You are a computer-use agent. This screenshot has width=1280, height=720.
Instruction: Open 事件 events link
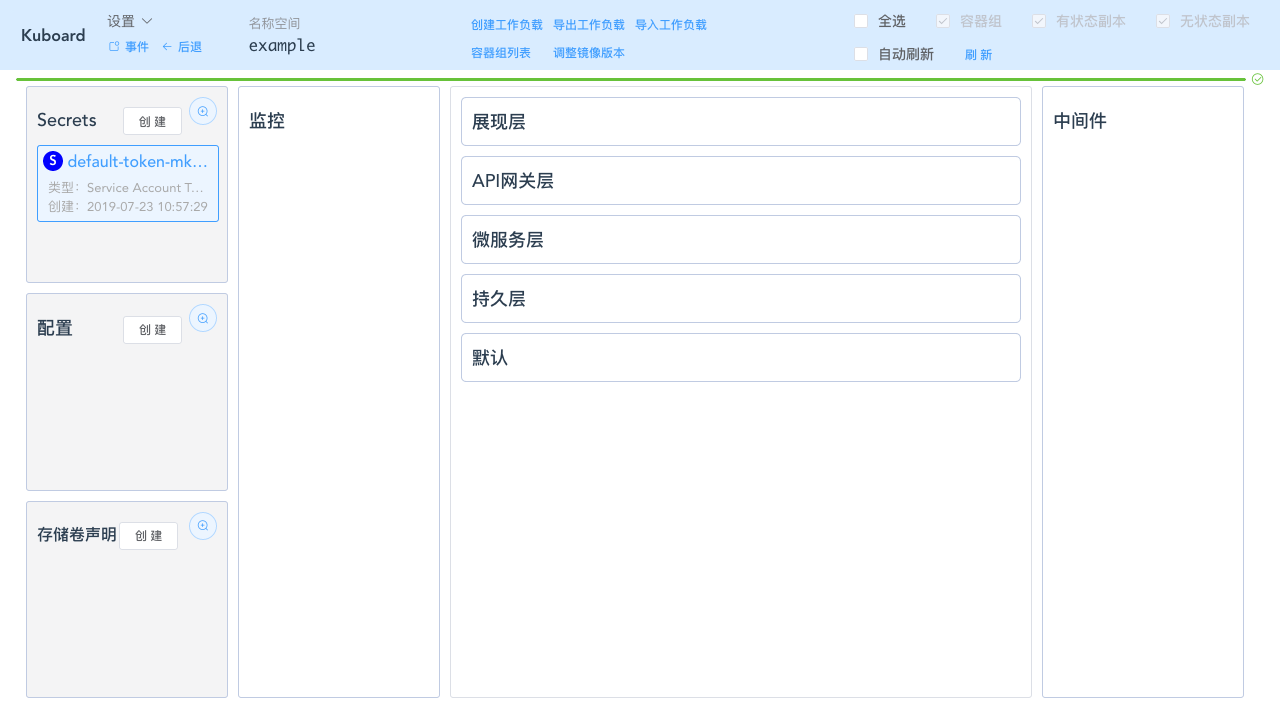129,47
